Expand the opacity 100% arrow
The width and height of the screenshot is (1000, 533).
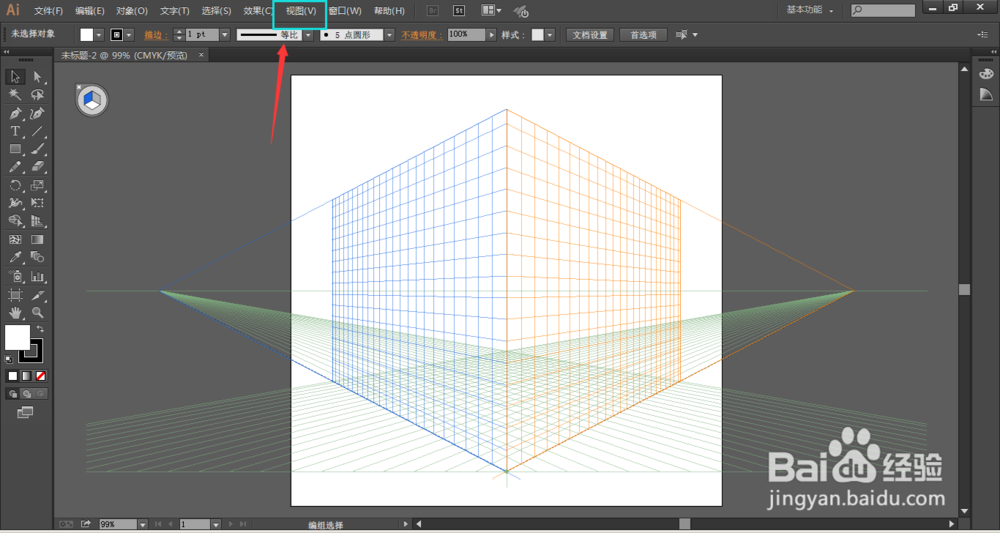[491, 35]
